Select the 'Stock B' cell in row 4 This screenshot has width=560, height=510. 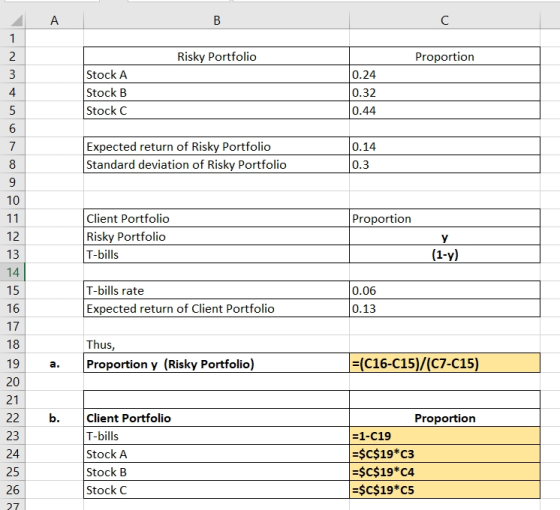pos(216,92)
